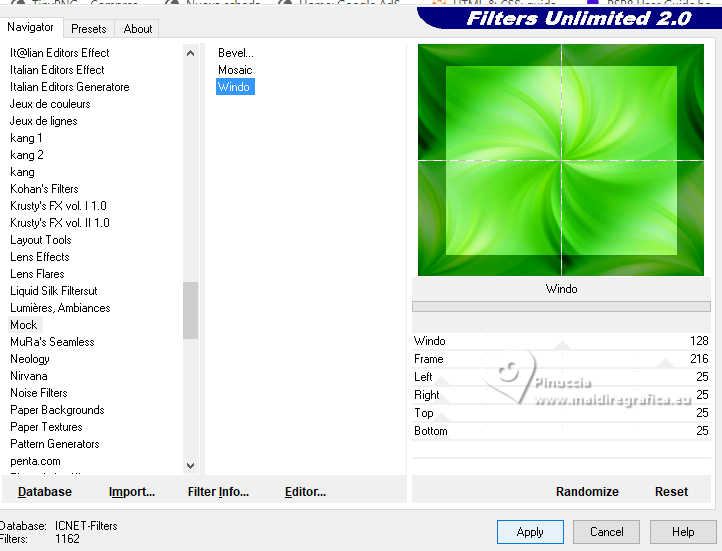
Task: Apply the Windo filter
Action: point(530,532)
